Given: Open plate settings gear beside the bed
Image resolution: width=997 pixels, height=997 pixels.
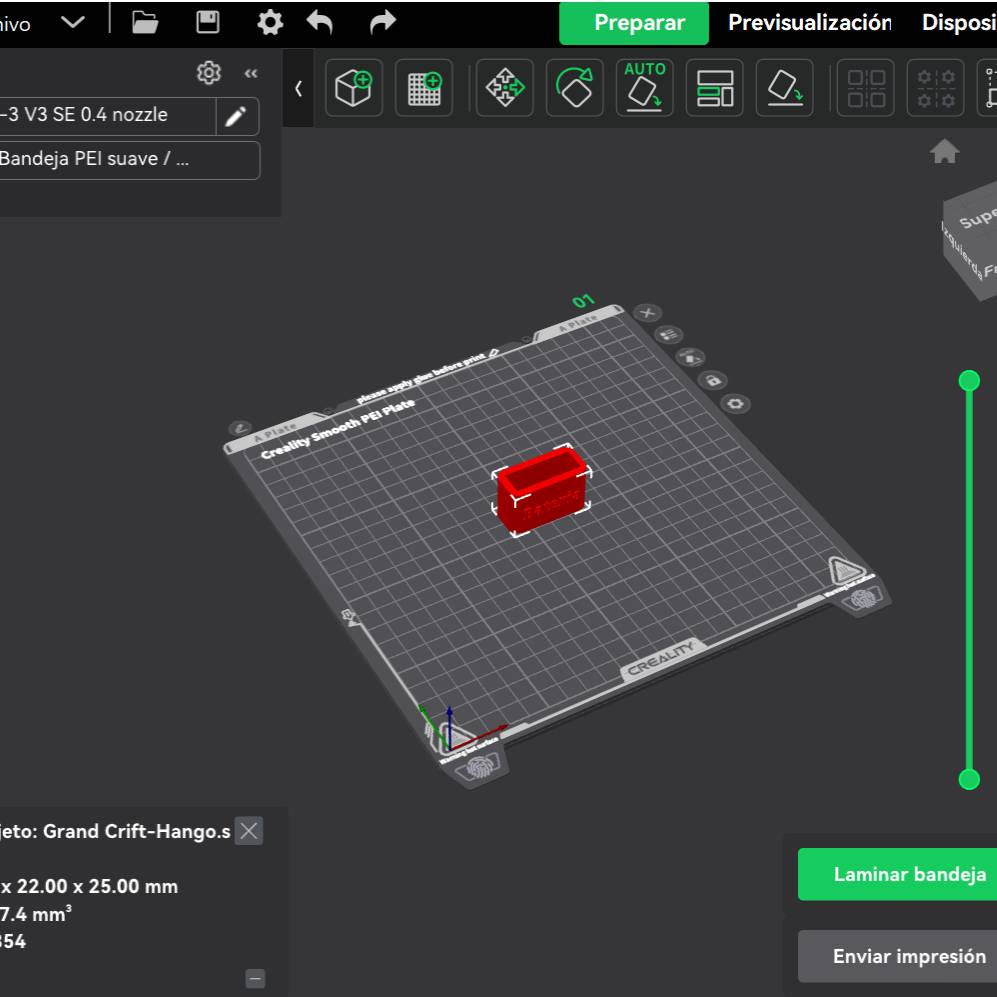Looking at the screenshot, I should (x=737, y=403).
